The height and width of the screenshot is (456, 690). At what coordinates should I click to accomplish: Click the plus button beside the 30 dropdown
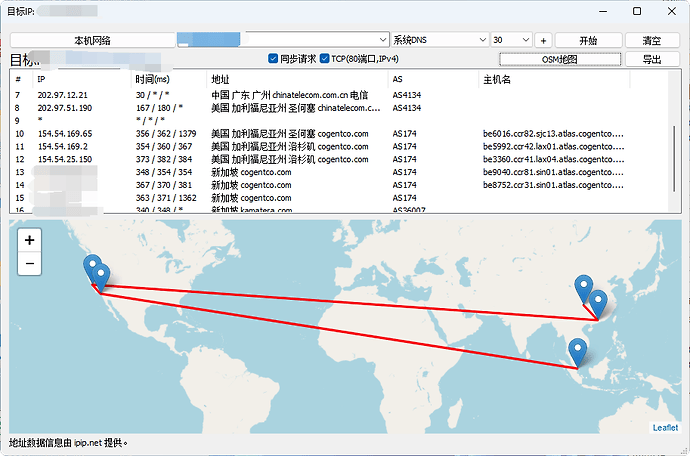click(543, 40)
